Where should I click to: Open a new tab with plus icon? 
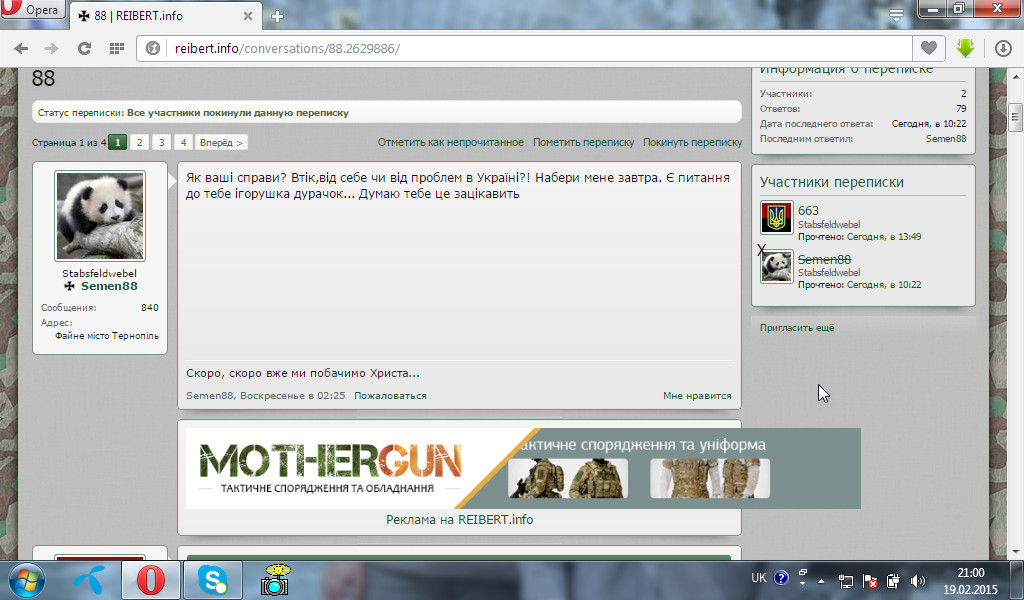click(x=277, y=16)
